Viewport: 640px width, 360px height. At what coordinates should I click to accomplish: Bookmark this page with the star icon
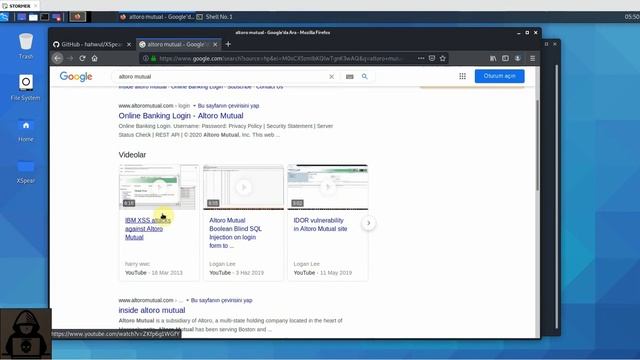pyautogui.click(x=443, y=58)
